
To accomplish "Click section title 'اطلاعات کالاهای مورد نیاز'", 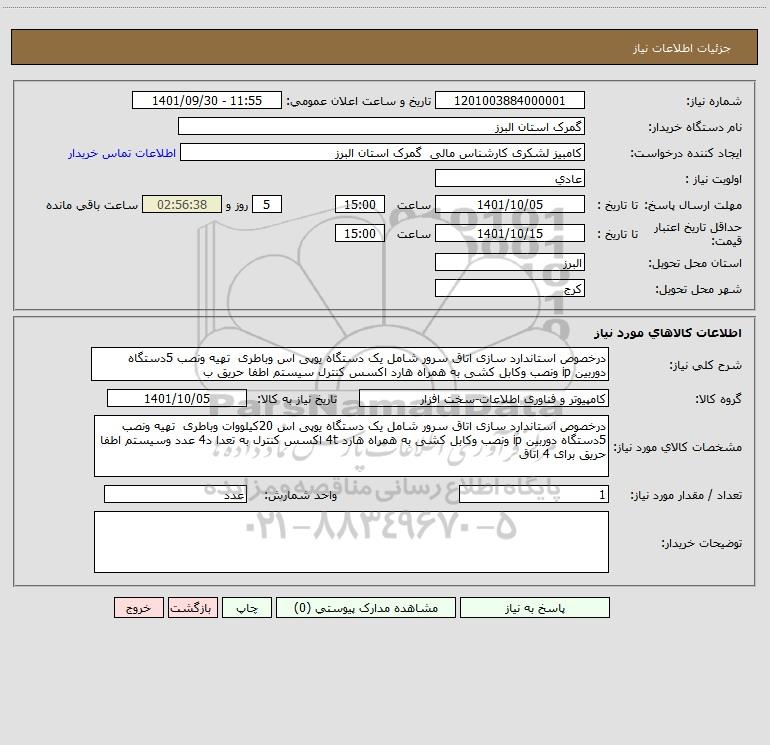I will point(668,333).
